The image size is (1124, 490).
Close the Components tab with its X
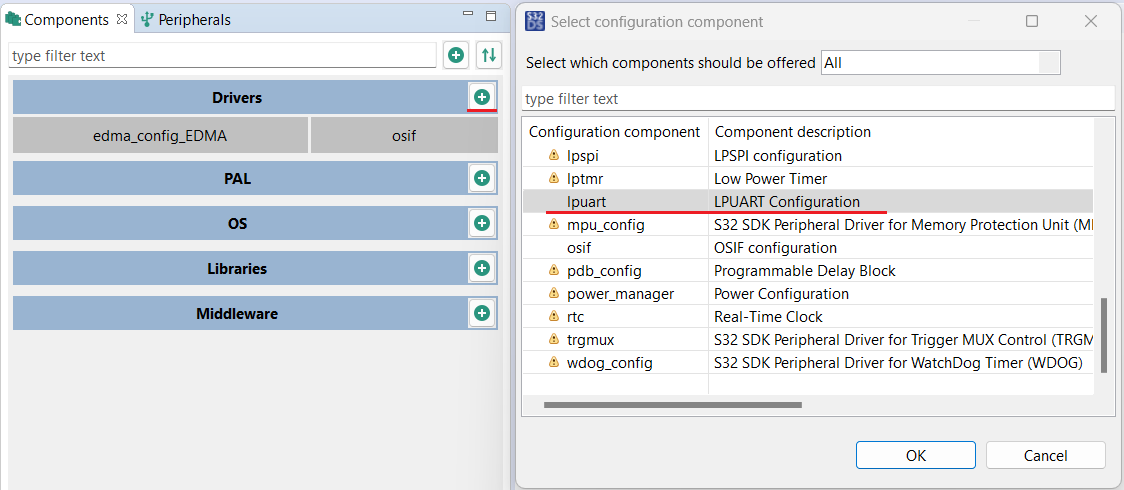click(122, 19)
